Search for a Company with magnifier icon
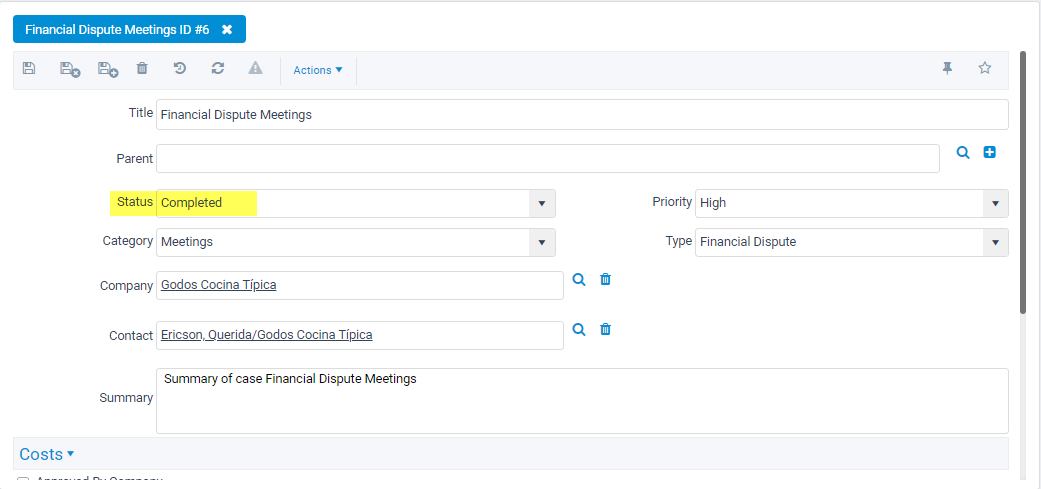 pos(579,279)
